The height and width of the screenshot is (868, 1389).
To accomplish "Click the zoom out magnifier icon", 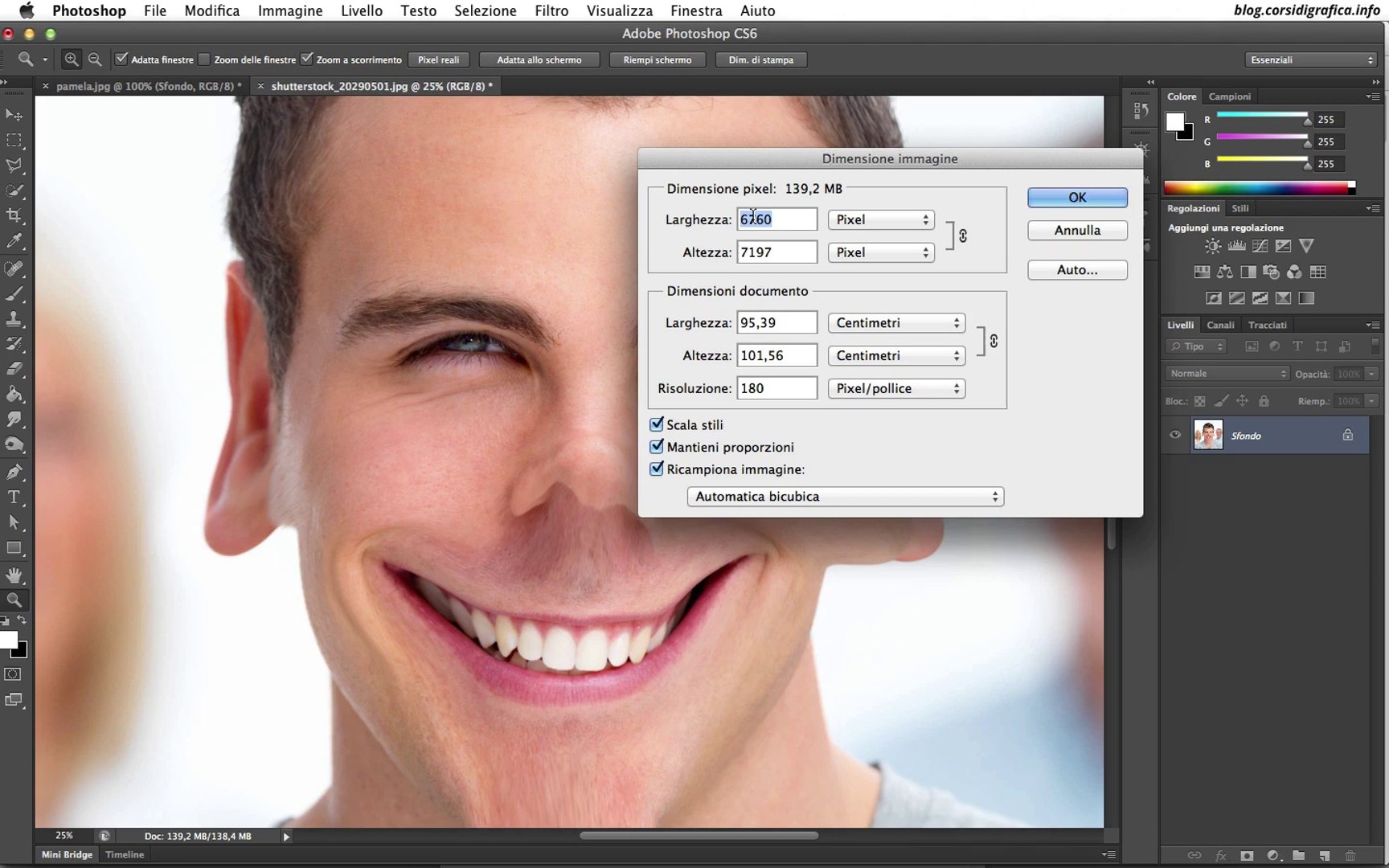I will pyautogui.click(x=95, y=59).
